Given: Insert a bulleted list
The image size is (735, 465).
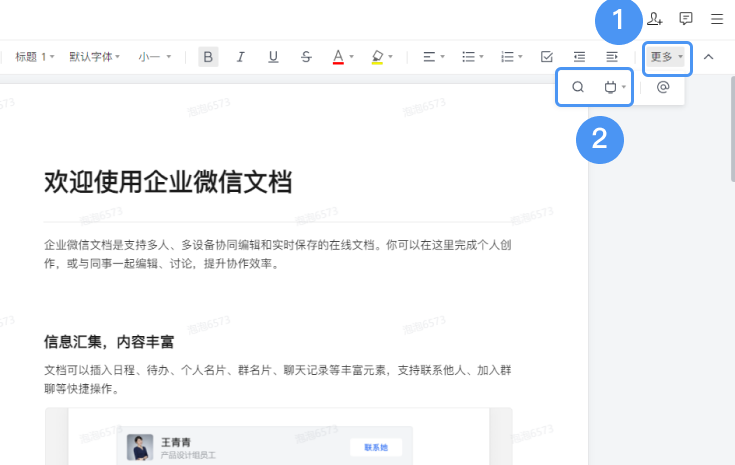Looking at the screenshot, I should tap(468, 57).
